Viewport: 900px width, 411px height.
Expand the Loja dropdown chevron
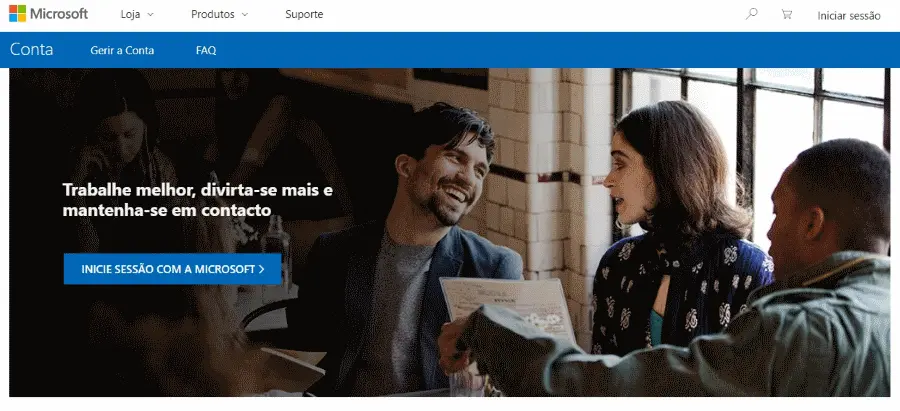pos(151,15)
